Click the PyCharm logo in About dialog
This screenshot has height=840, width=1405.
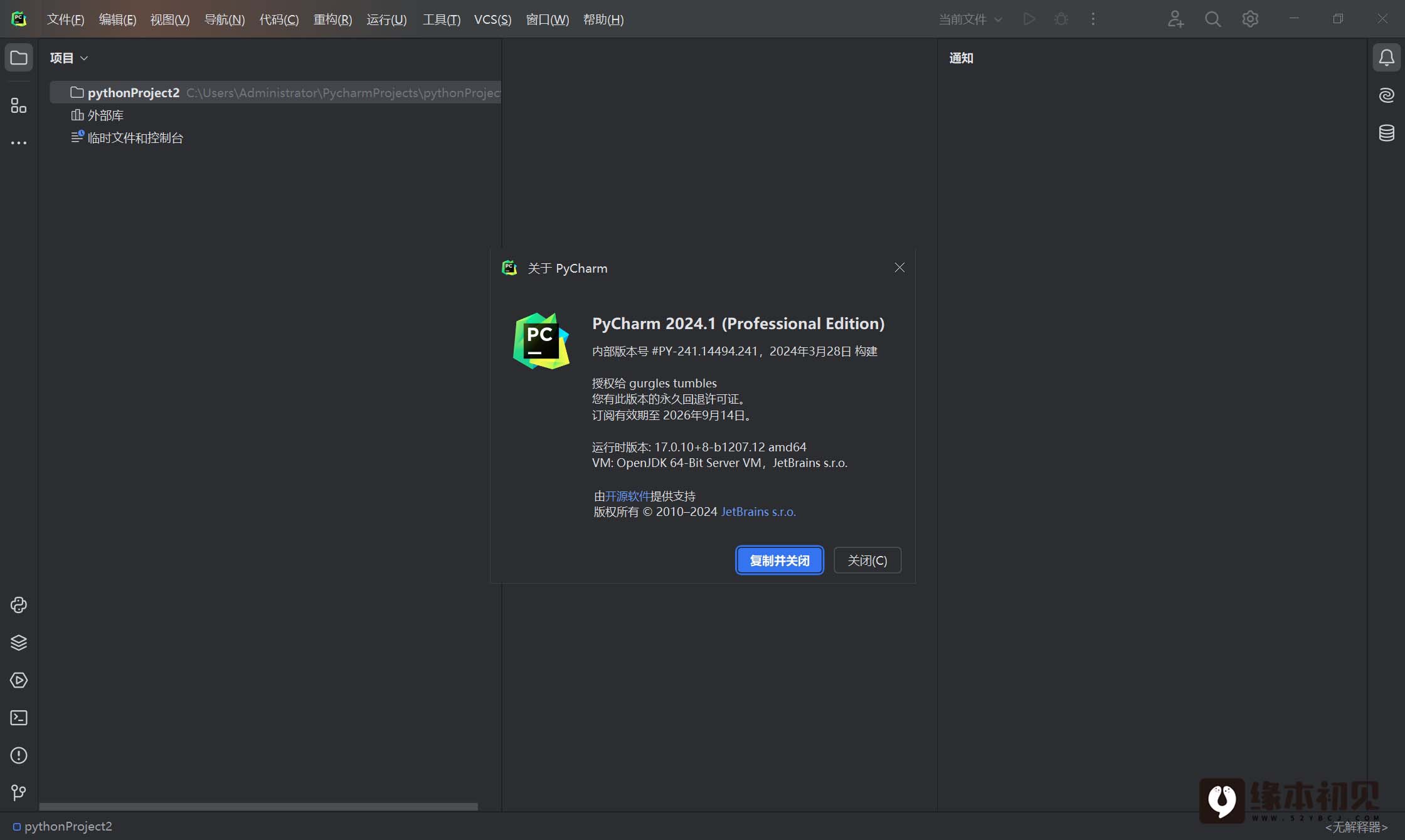click(x=541, y=341)
